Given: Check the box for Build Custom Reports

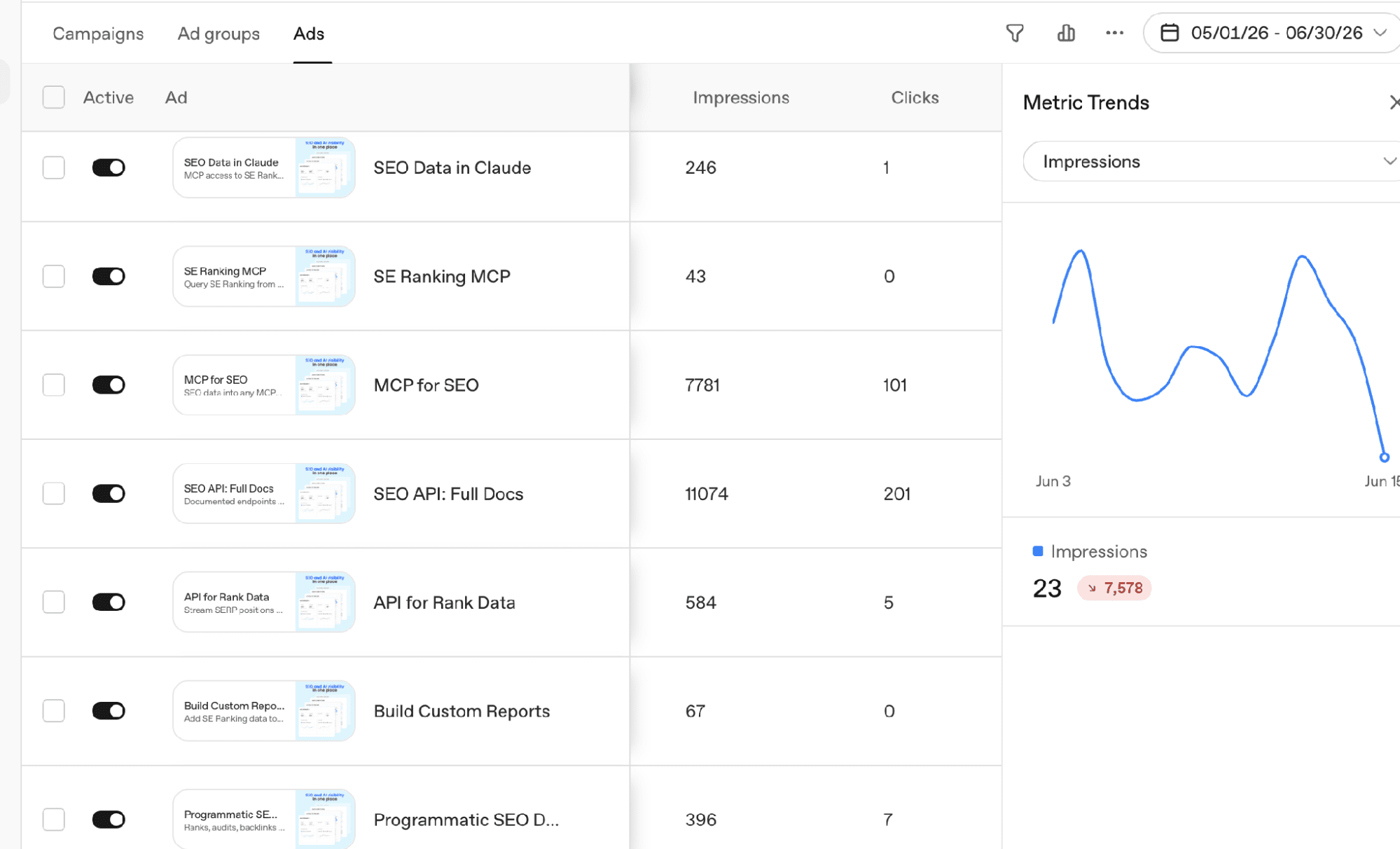Looking at the screenshot, I should (54, 711).
